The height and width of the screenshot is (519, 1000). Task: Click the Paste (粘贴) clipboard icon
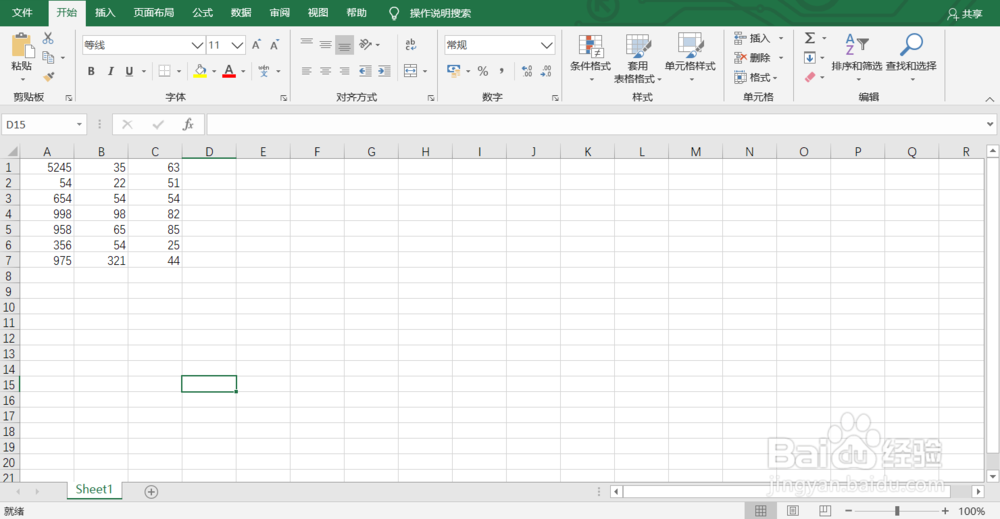[21, 46]
